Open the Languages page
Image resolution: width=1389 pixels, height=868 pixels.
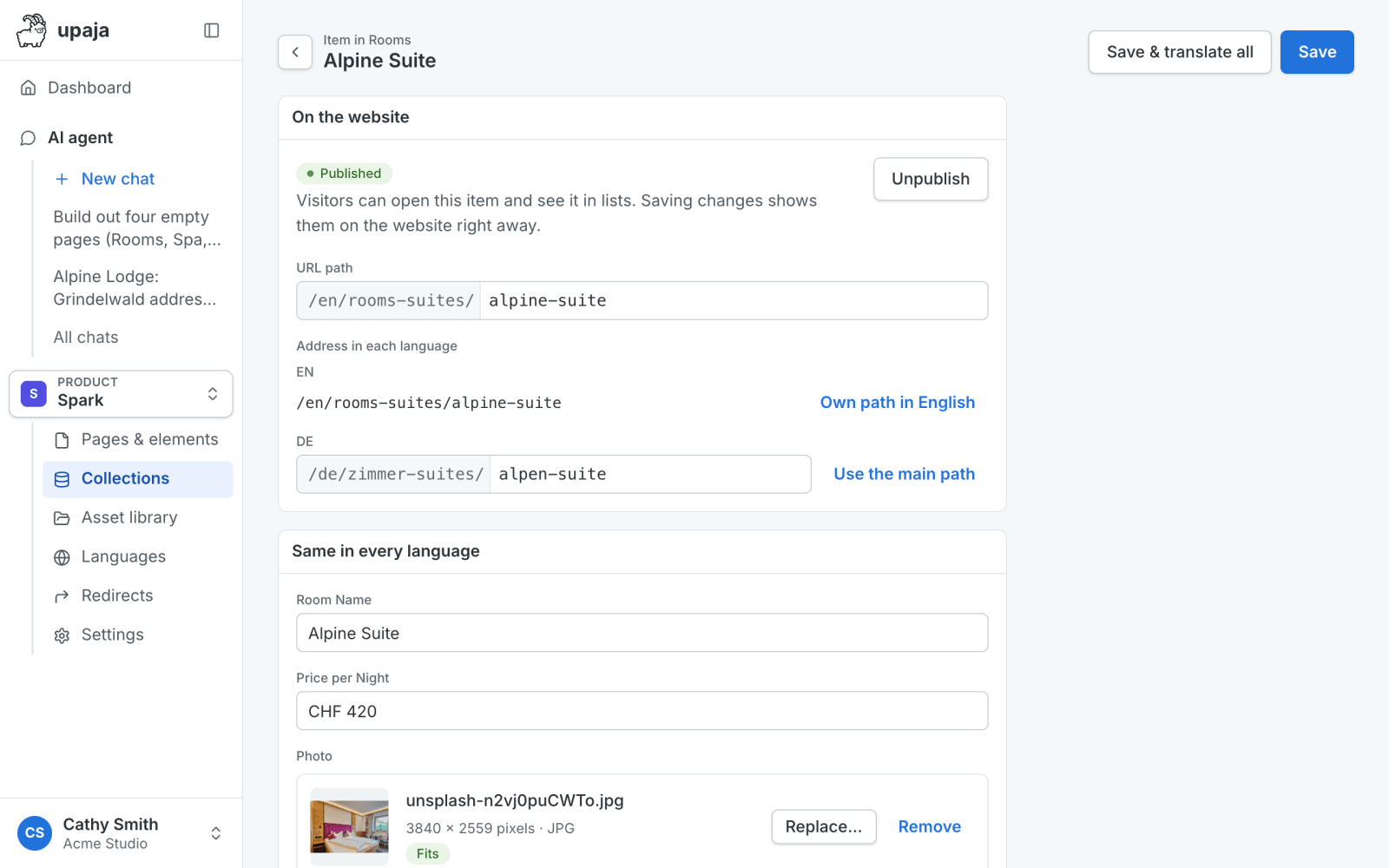138,557
